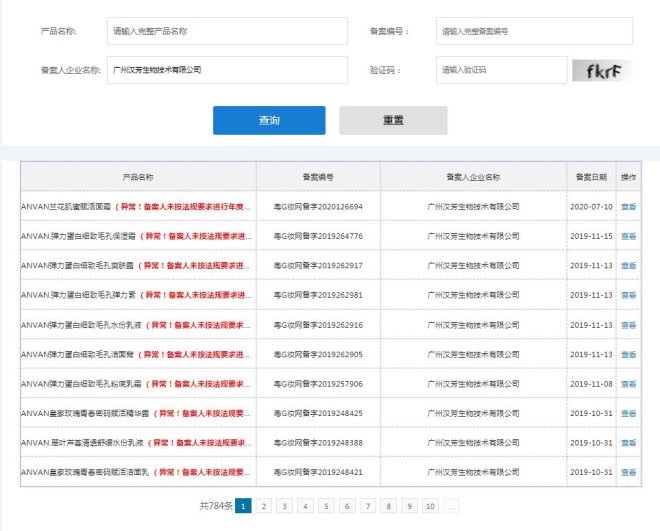Select the 备案人企业名称 text box
The height and width of the screenshot is (531, 660).
227,70
